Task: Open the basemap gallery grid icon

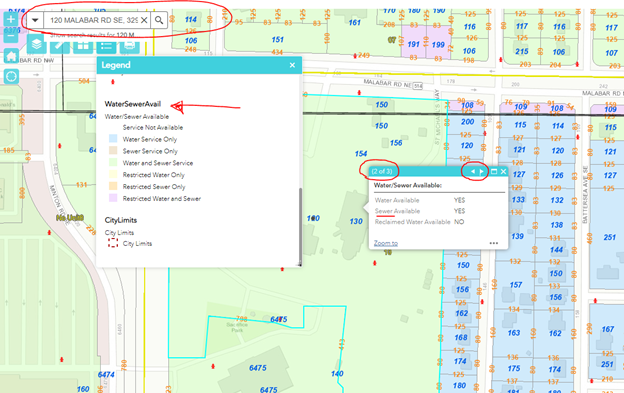Action: pyautogui.click(x=83, y=45)
